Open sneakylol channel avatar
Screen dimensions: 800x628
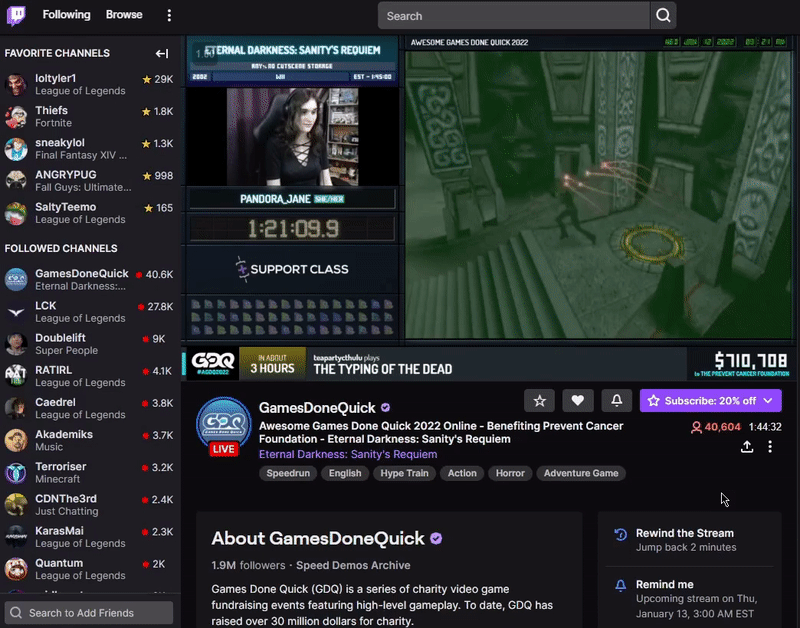[x=16, y=149]
